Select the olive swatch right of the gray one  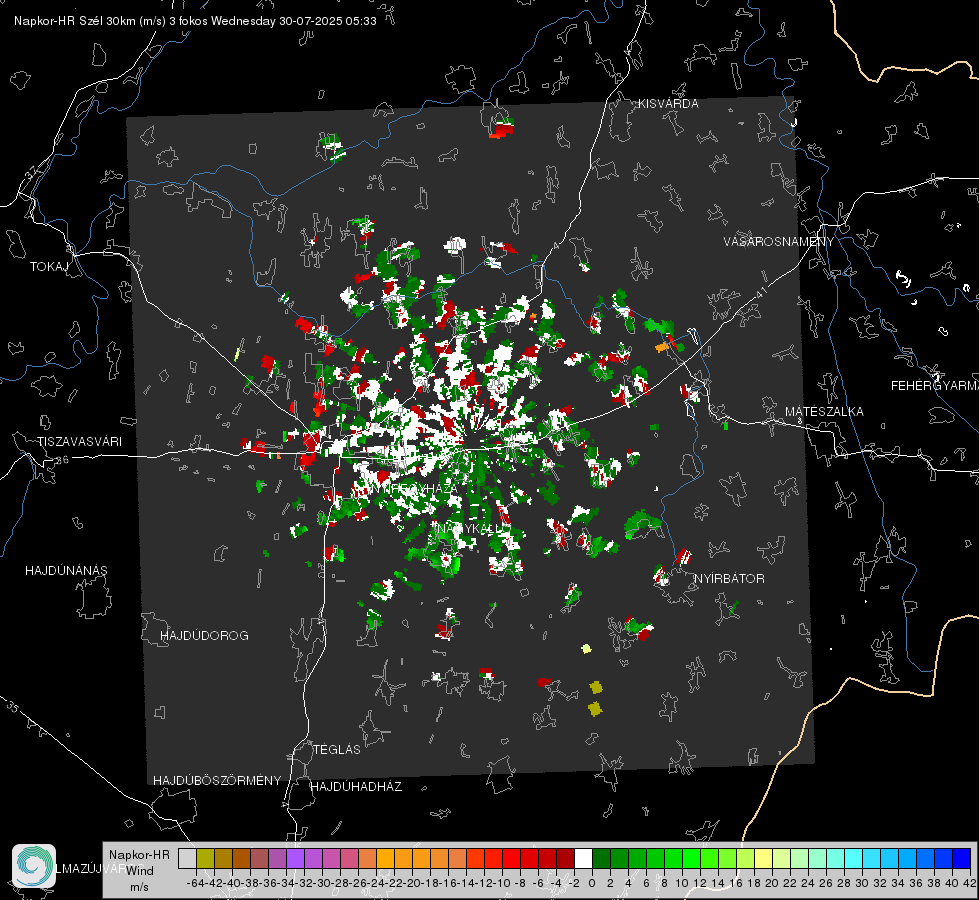click(205, 858)
